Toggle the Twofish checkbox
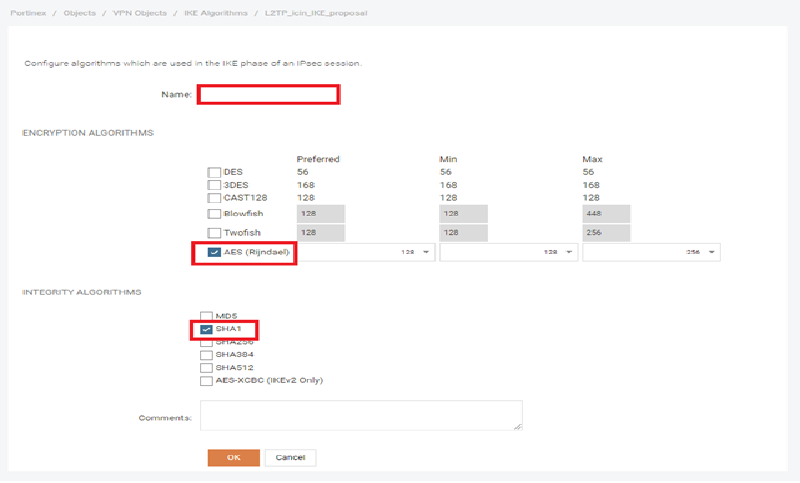Screen dimensions: 800x483 tap(214, 233)
